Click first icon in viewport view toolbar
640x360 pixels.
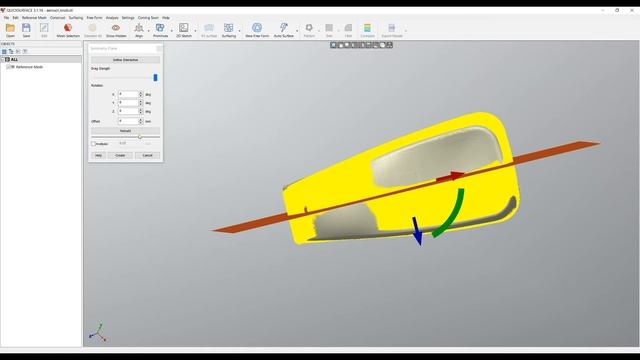click(333, 45)
